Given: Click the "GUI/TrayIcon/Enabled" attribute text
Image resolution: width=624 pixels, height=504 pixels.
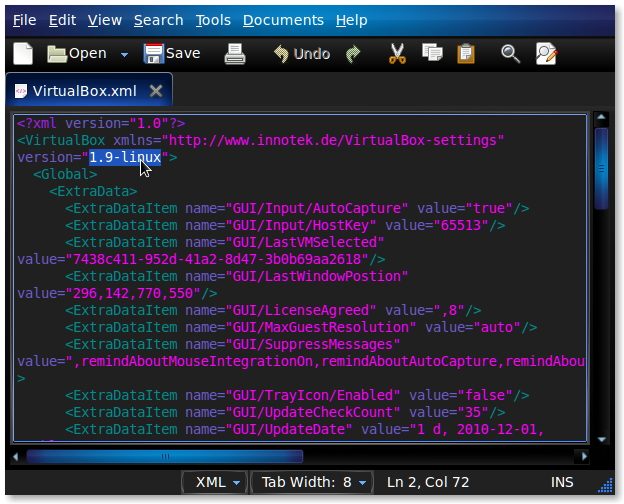Looking at the screenshot, I should (x=312, y=395).
